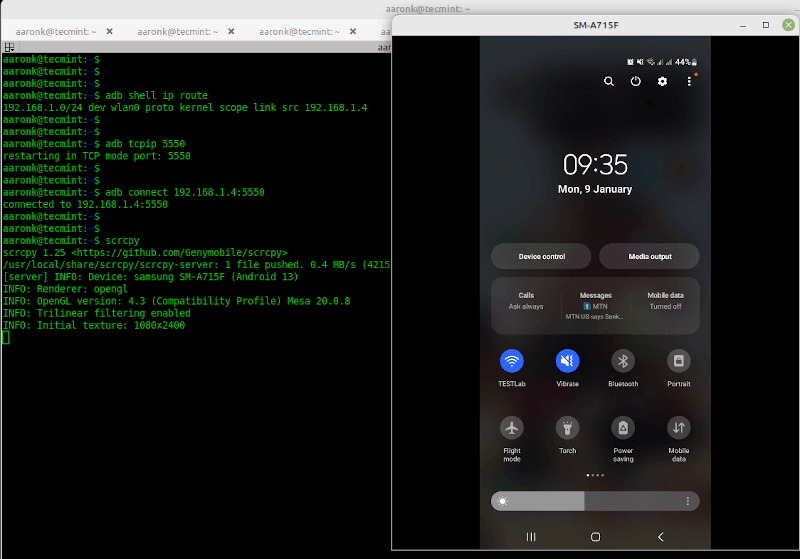Turn on the Torch tile
The image size is (800, 559).
coord(567,428)
